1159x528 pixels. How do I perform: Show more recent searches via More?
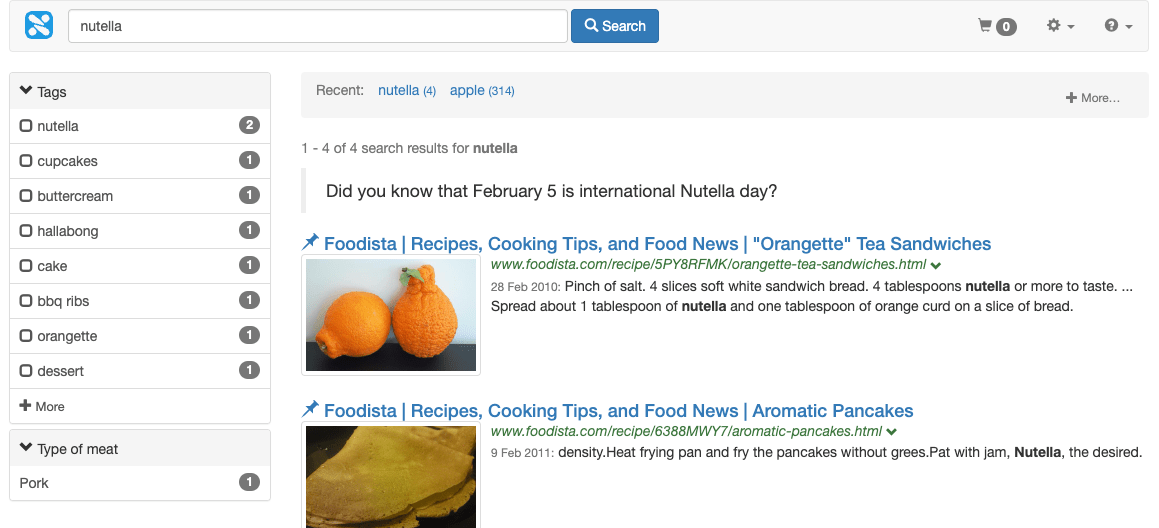coord(1093,98)
